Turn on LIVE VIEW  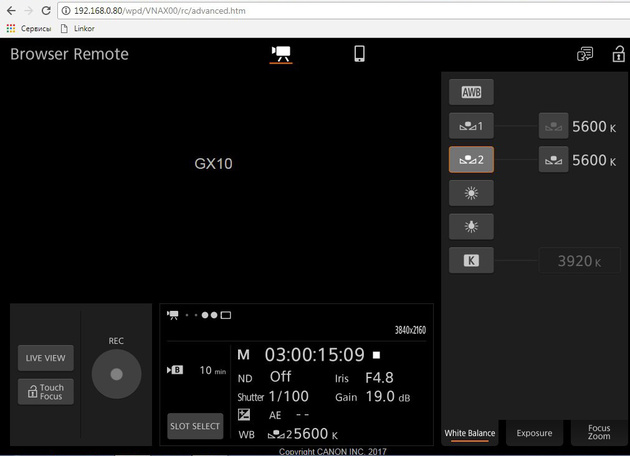coord(45,358)
